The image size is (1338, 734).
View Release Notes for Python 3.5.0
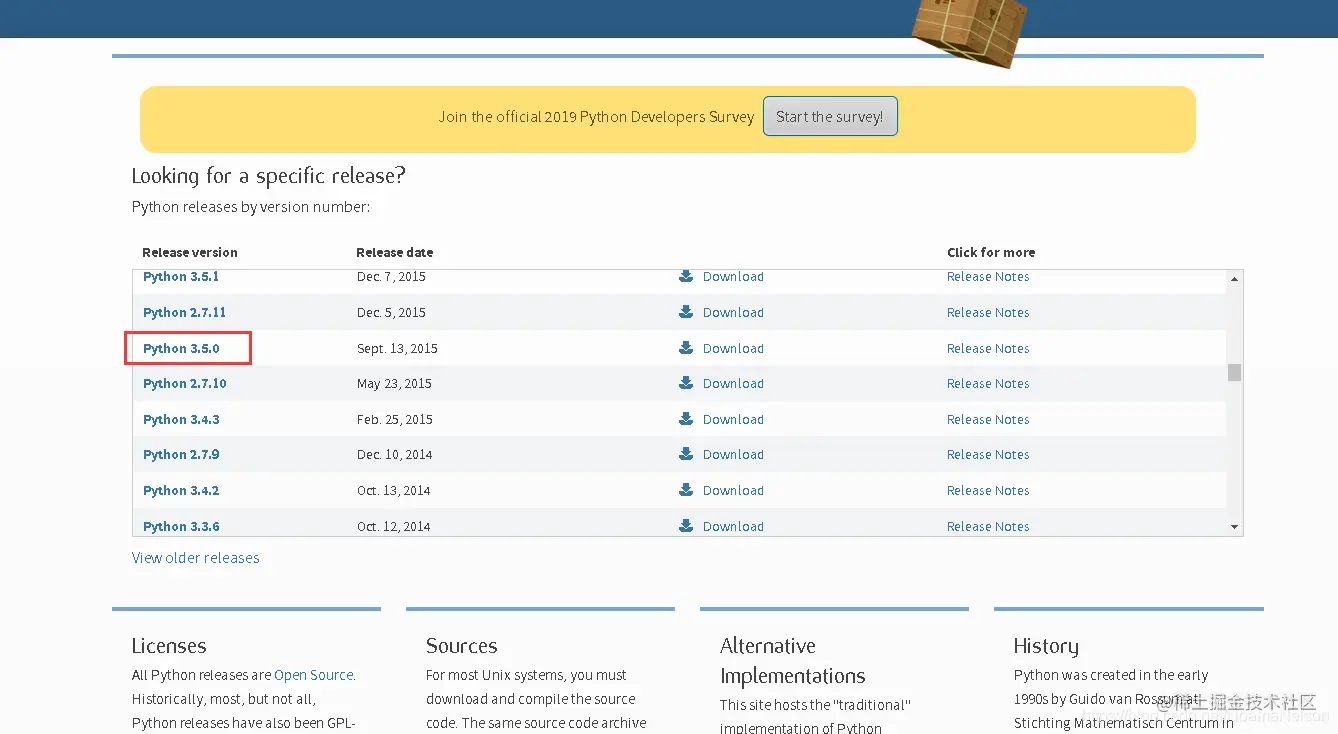pos(988,348)
